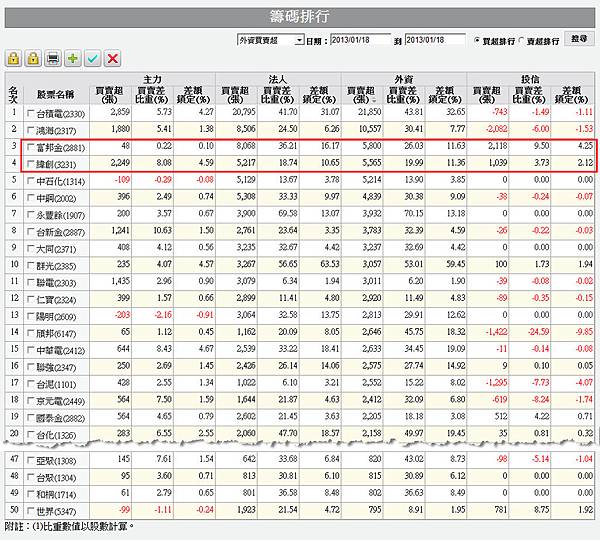Click the green plus add icon
Screen dimensions: 600x540
pos(73,59)
